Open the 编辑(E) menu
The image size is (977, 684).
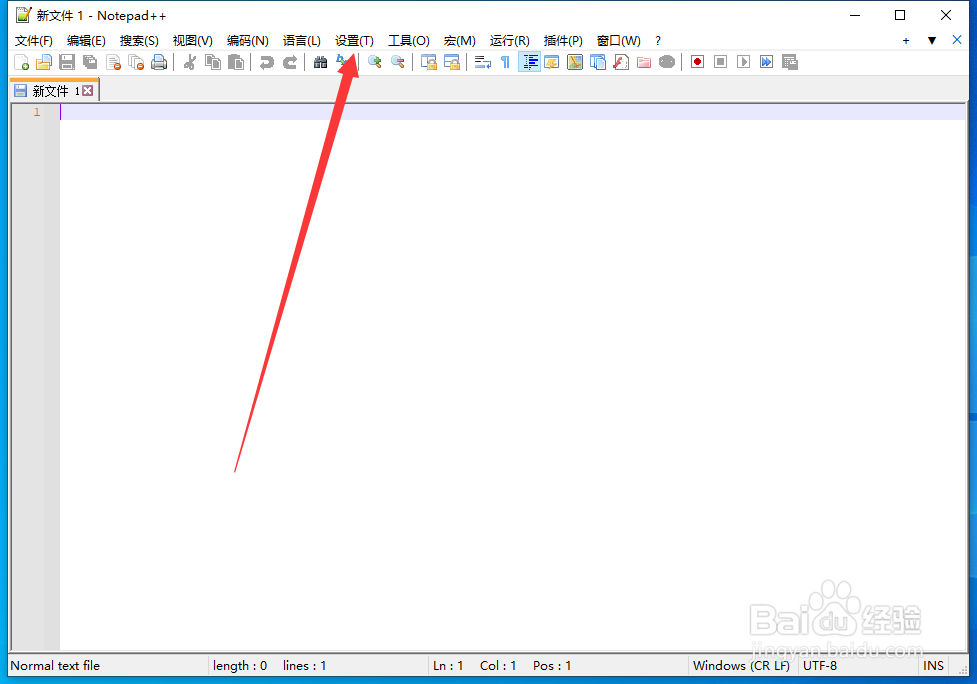click(x=86, y=40)
